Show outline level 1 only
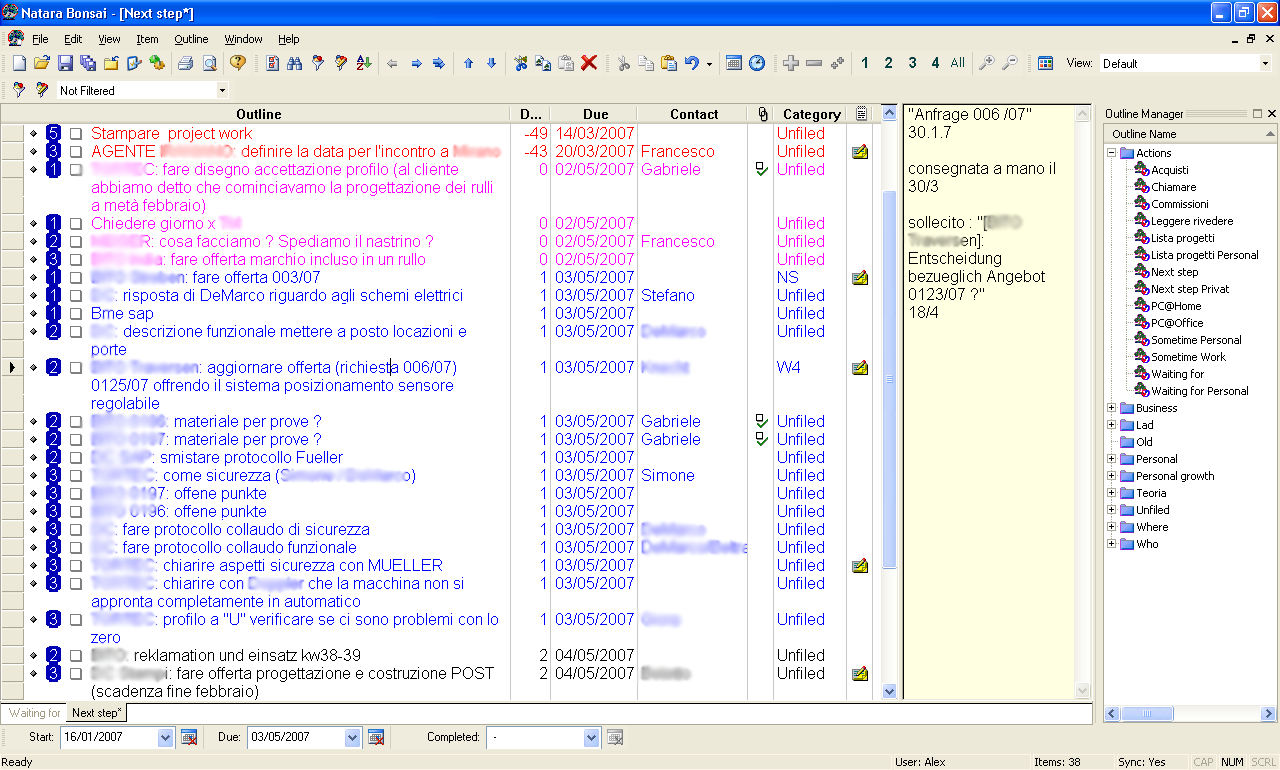The height and width of the screenshot is (770, 1280). click(x=865, y=63)
